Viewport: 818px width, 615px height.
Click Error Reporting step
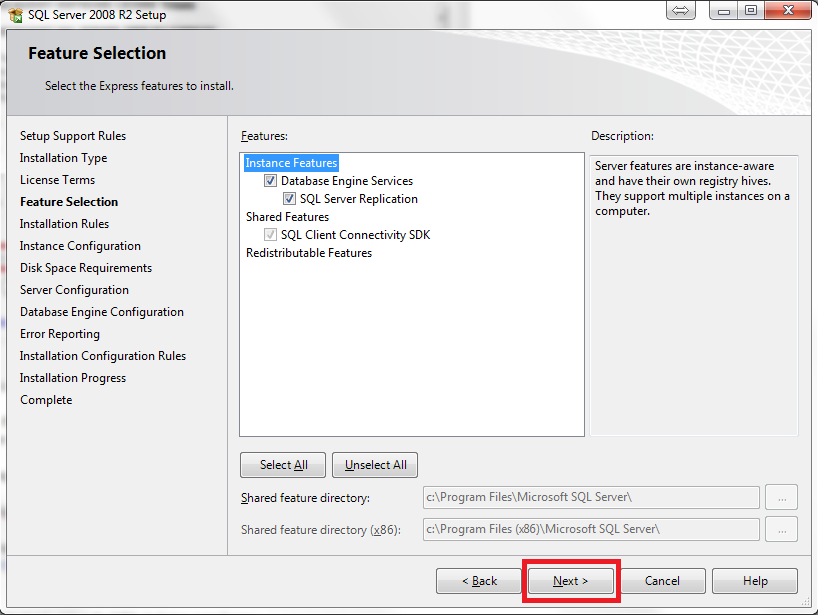point(59,334)
